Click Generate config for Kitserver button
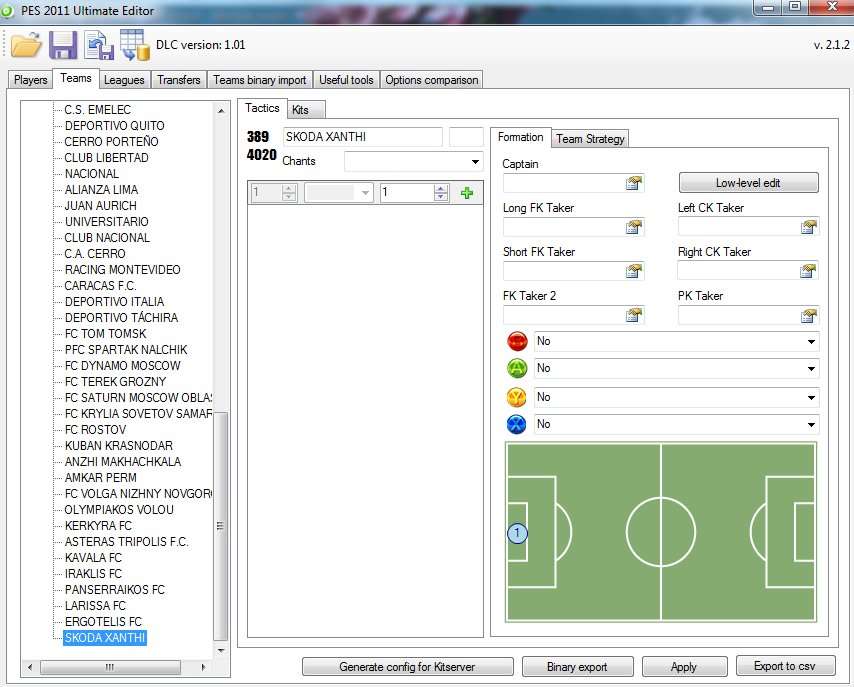854x687 pixels. [x=408, y=666]
